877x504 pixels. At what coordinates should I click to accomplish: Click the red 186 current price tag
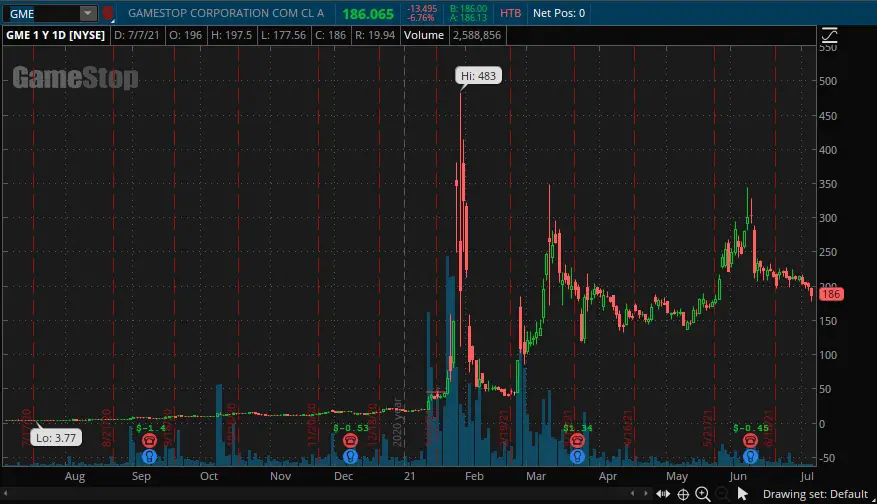pos(831,294)
